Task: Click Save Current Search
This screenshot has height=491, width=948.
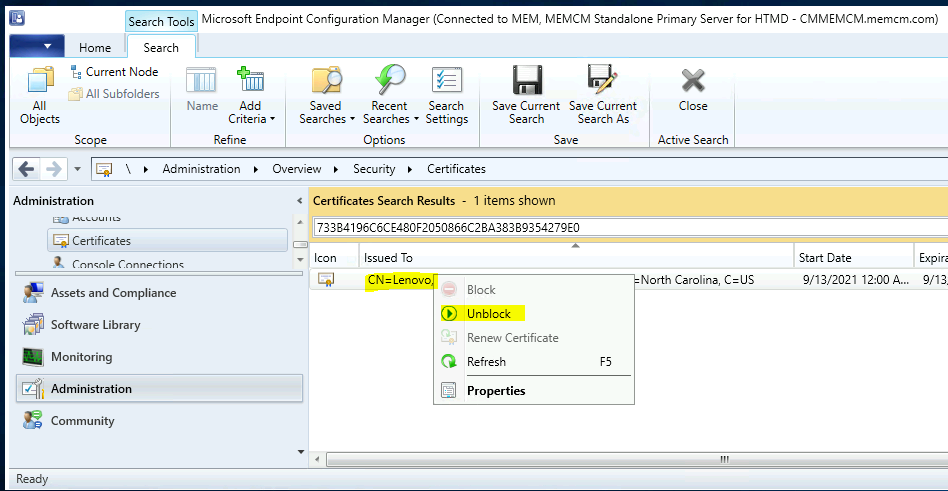Action: (526, 96)
